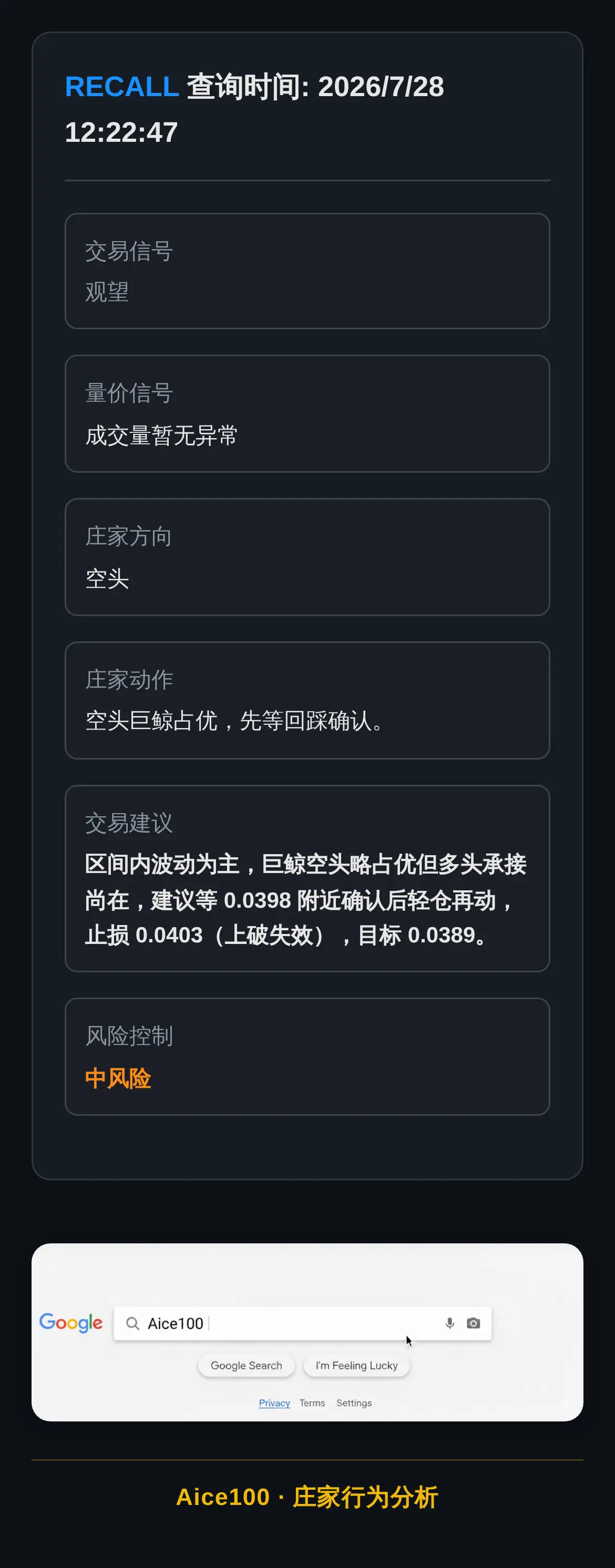Click the 查询时间 timestamp heading
This screenshot has width=615, height=1568.
254,109
